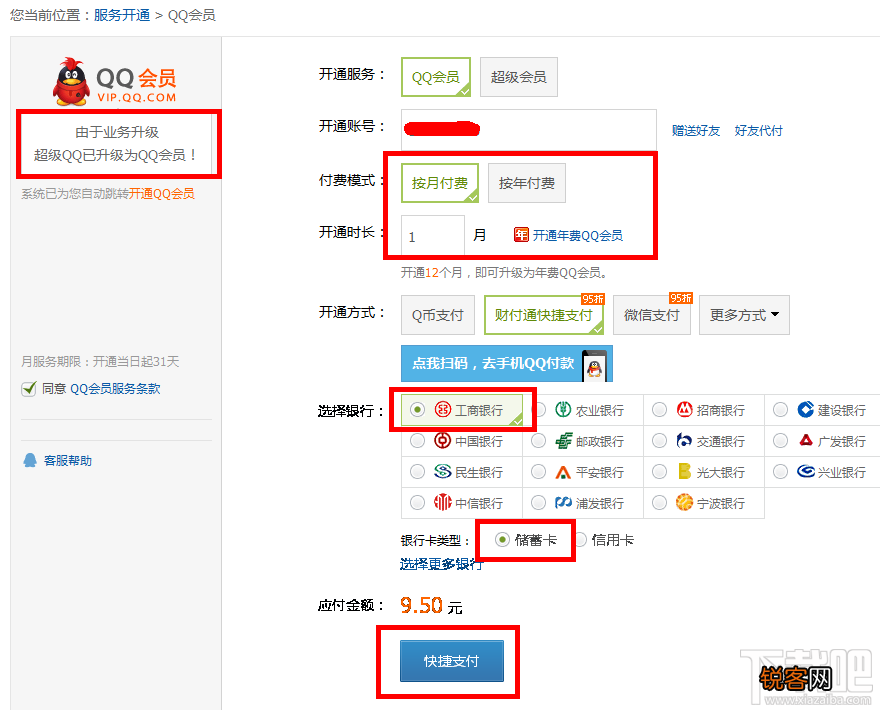Select the 招商银行 radio button

659,410
